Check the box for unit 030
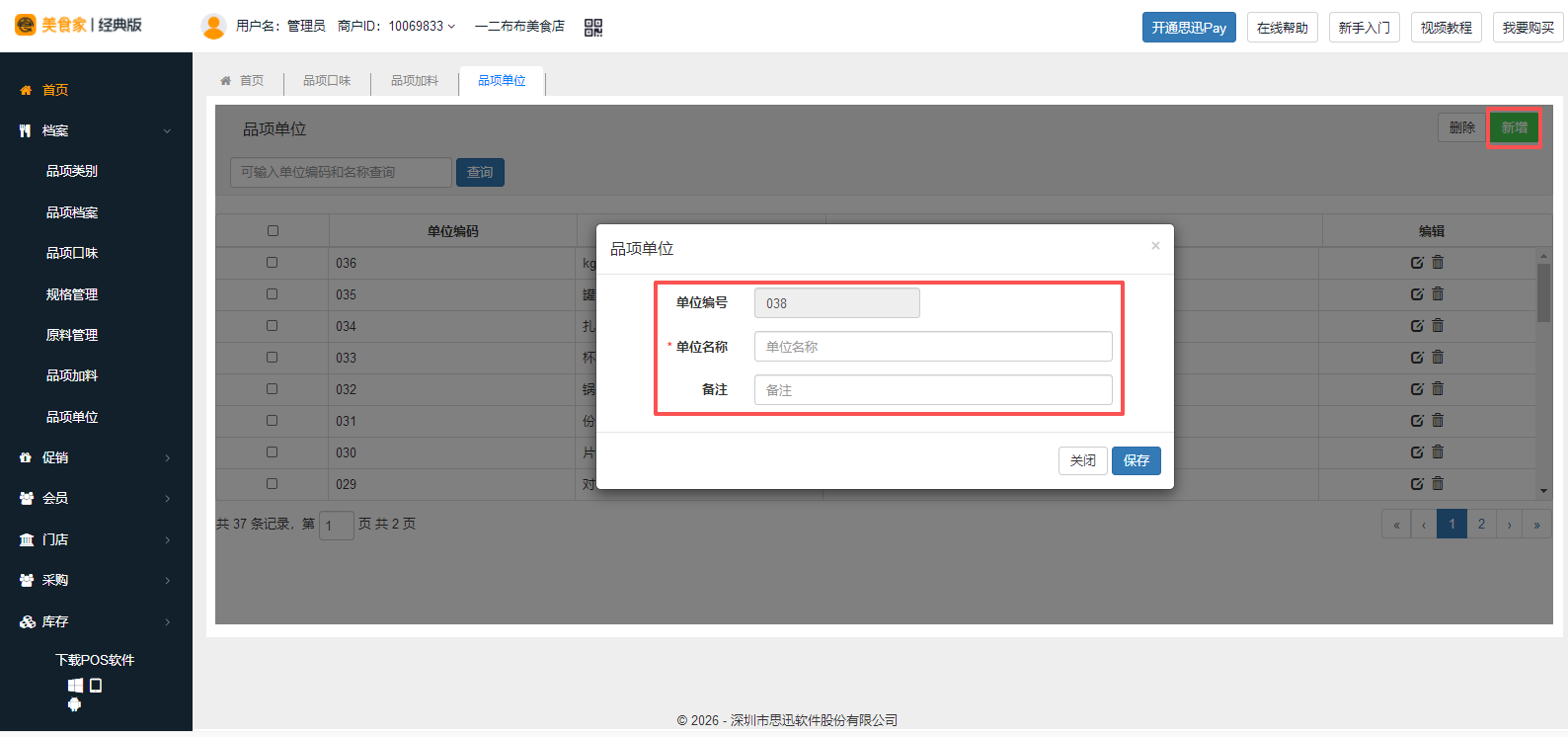 [x=273, y=452]
